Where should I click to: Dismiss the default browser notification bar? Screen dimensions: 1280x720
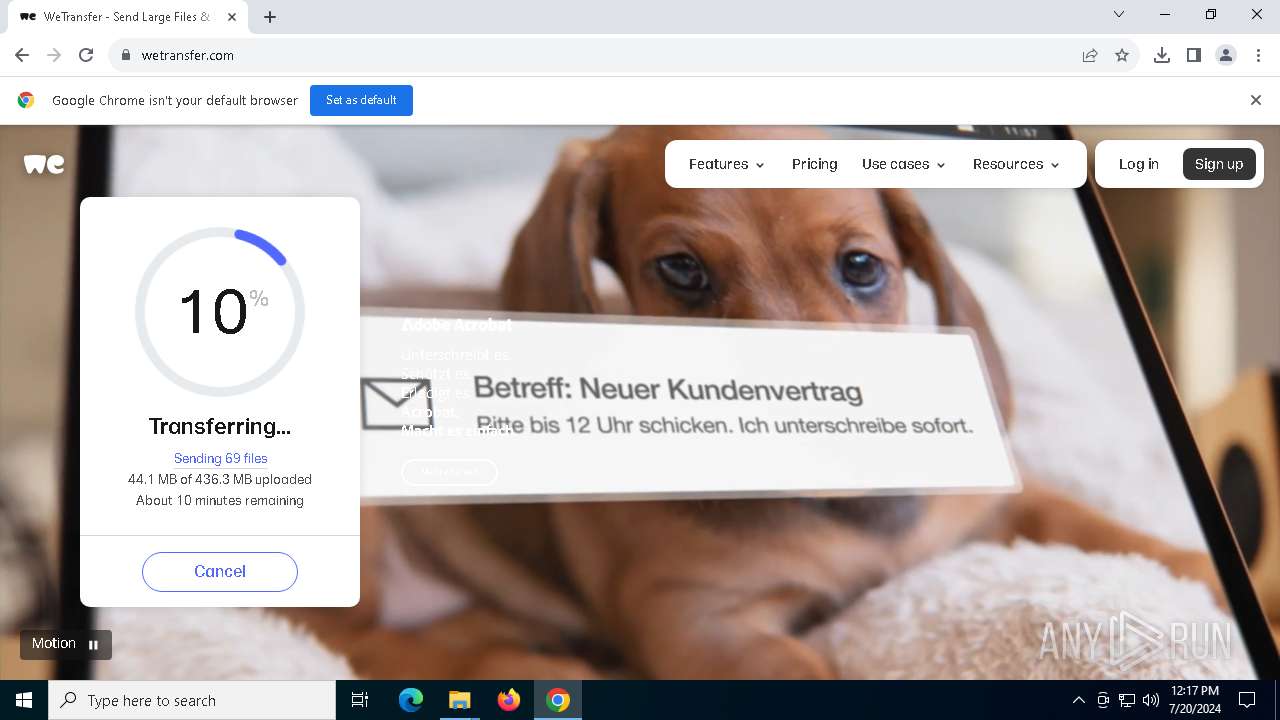pyautogui.click(x=1256, y=100)
